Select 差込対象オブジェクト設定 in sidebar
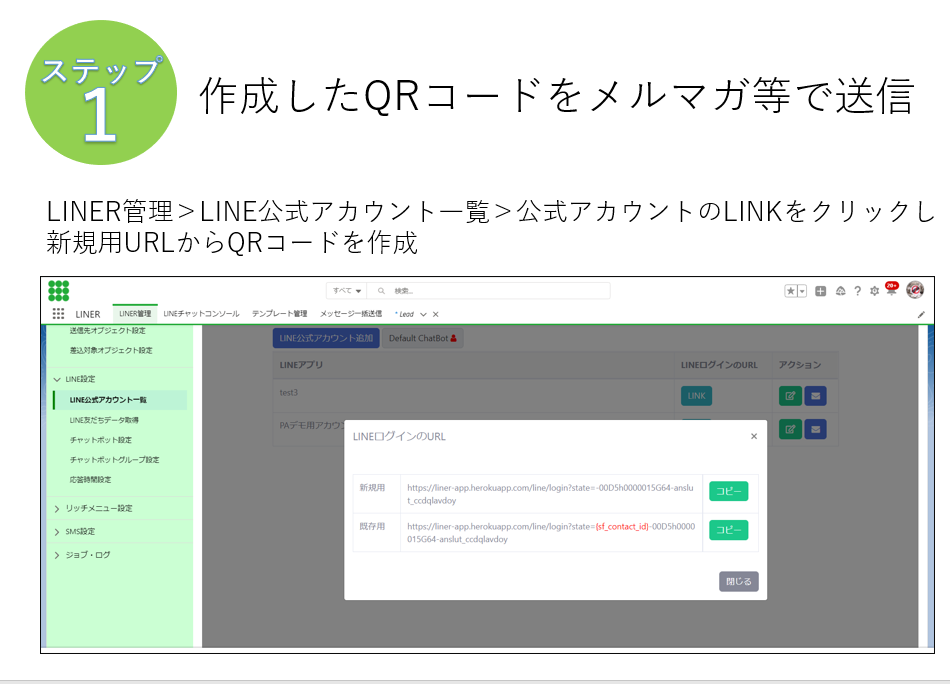 pos(111,350)
